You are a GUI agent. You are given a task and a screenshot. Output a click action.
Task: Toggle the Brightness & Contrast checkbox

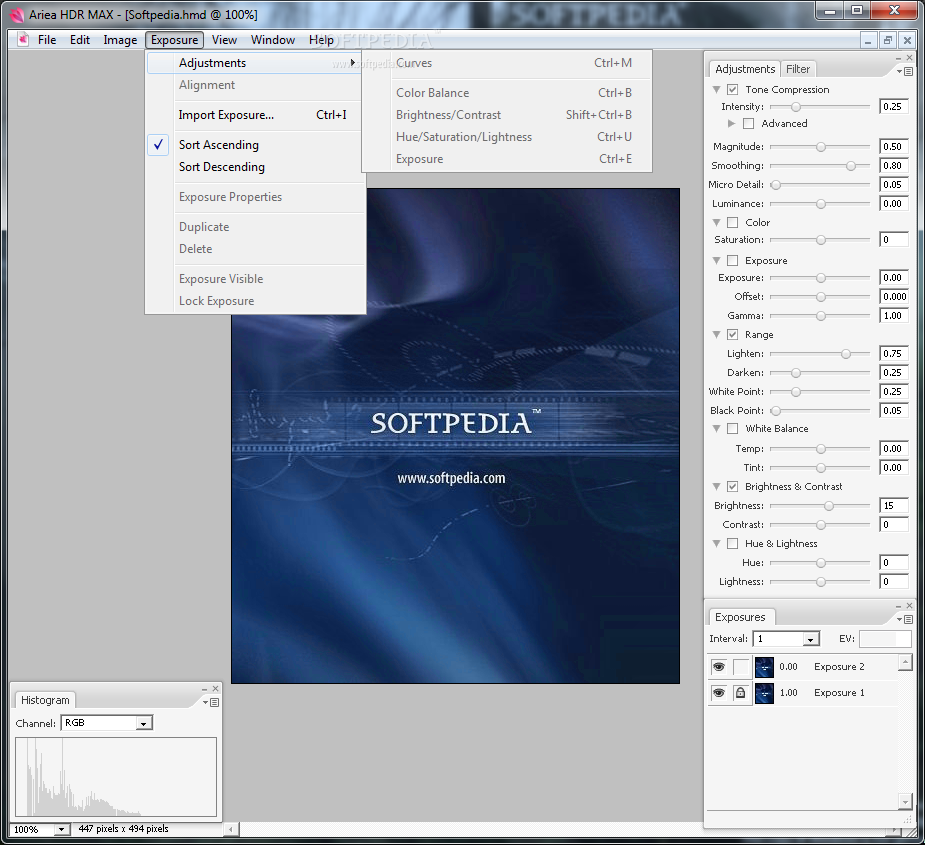[732, 486]
